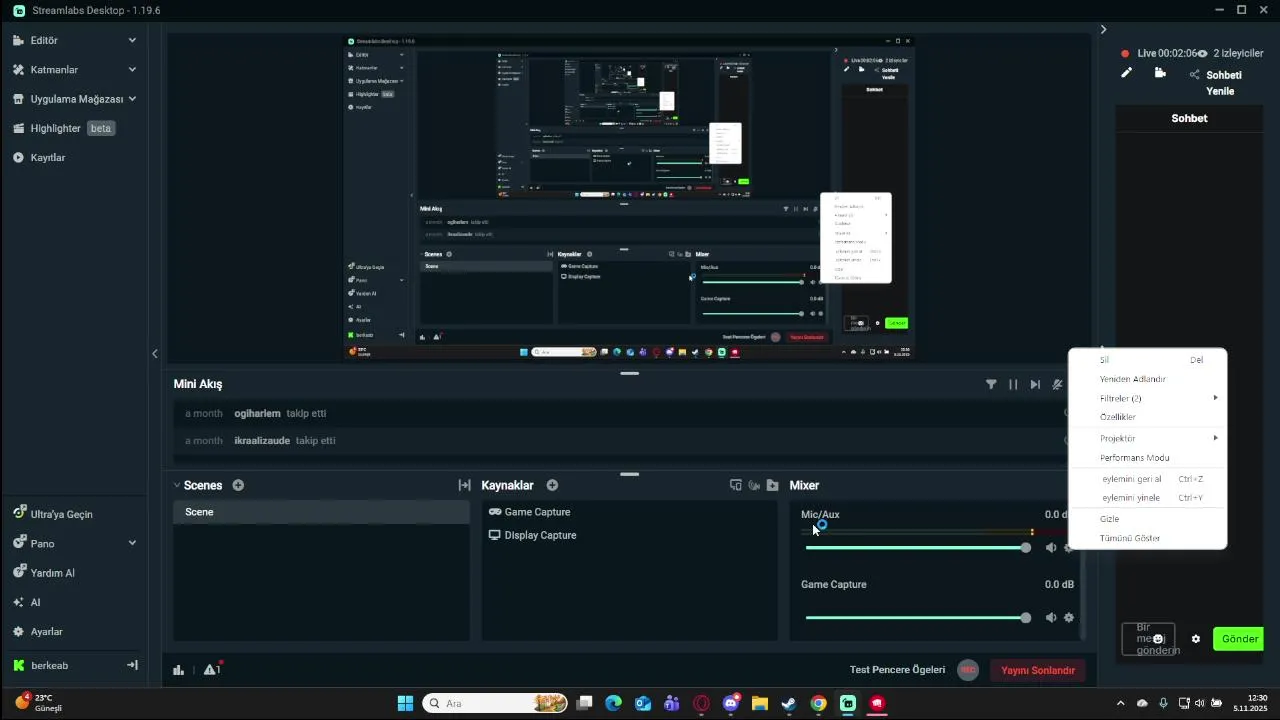Toggle mute alerts in Mini Akış

click(1057, 384)
